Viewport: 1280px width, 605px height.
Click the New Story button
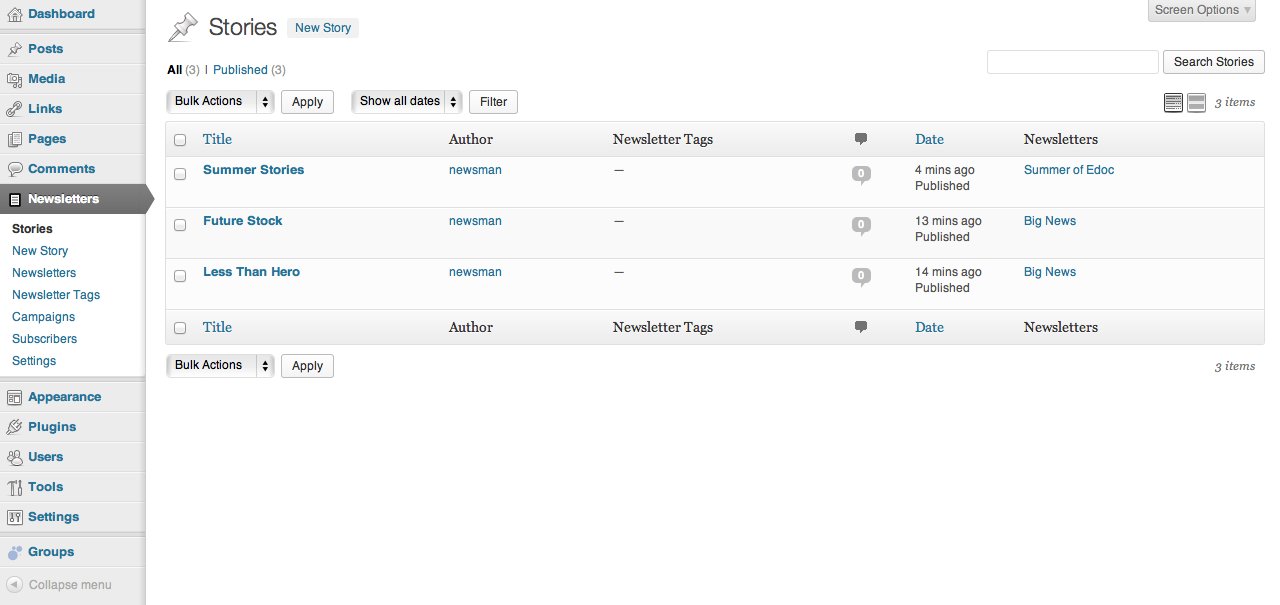(x=323, y=28)
